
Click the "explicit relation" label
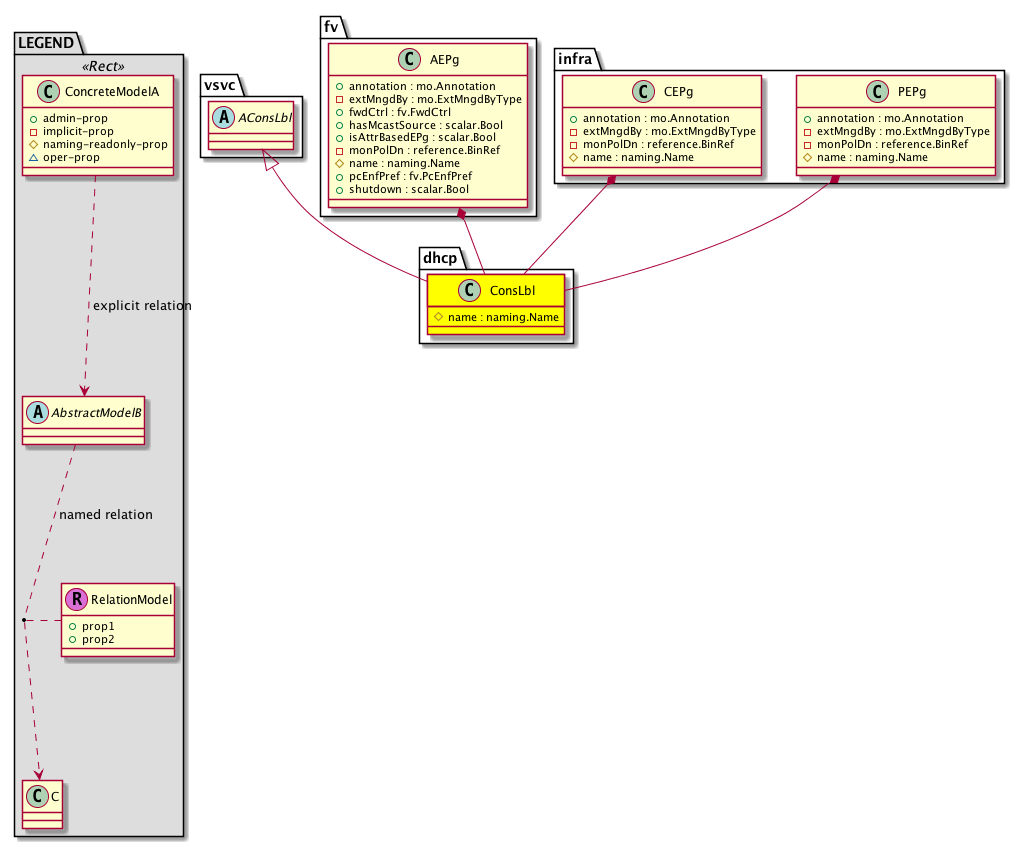[x=141, y=305]
